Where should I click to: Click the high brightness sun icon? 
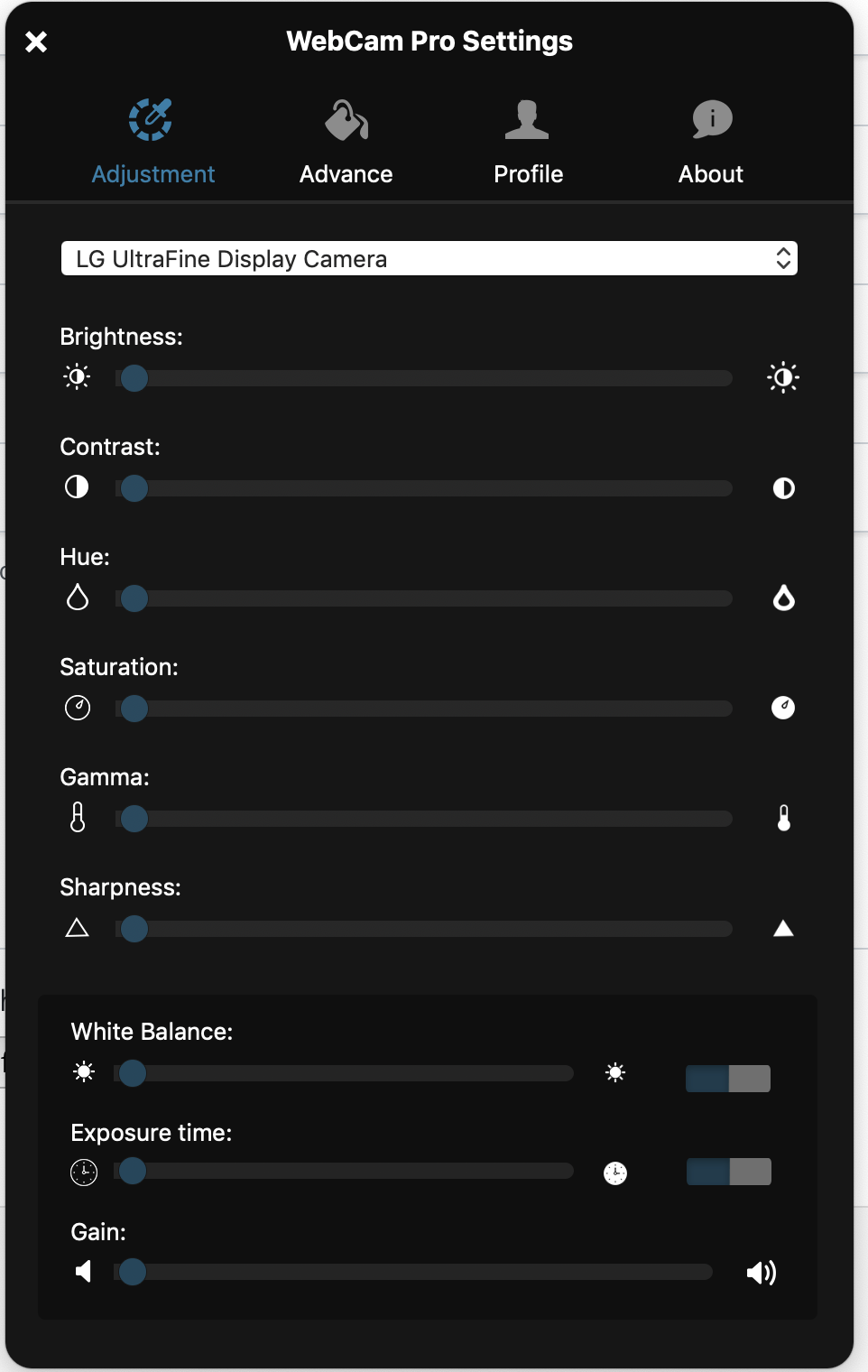click(783, 377)
